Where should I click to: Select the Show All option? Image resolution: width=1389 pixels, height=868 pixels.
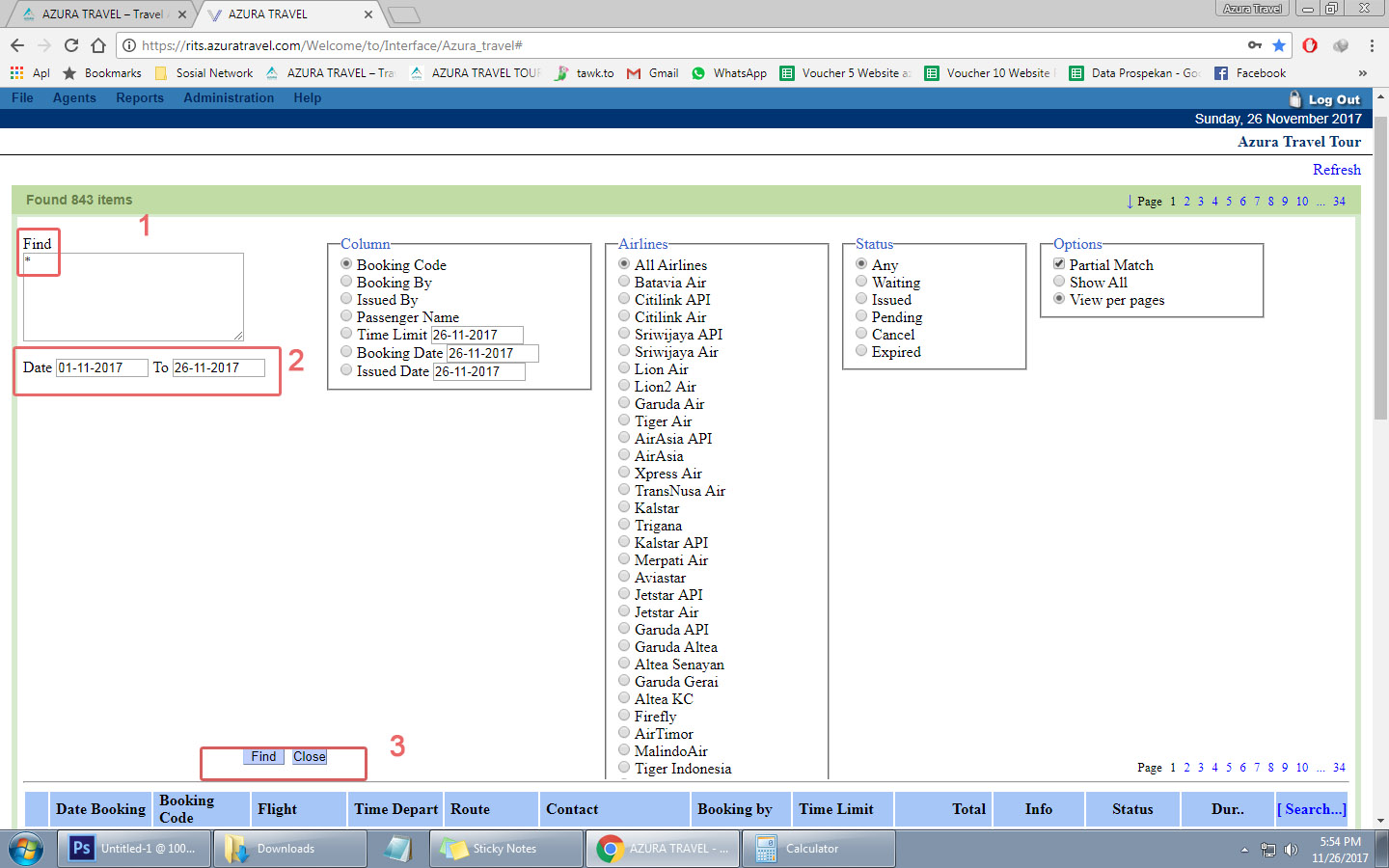pos(1059,282)
